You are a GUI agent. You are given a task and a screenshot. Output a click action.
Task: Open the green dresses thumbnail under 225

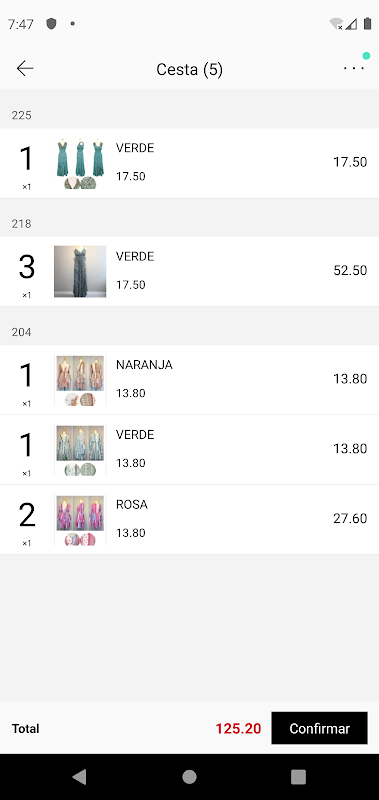80,163
